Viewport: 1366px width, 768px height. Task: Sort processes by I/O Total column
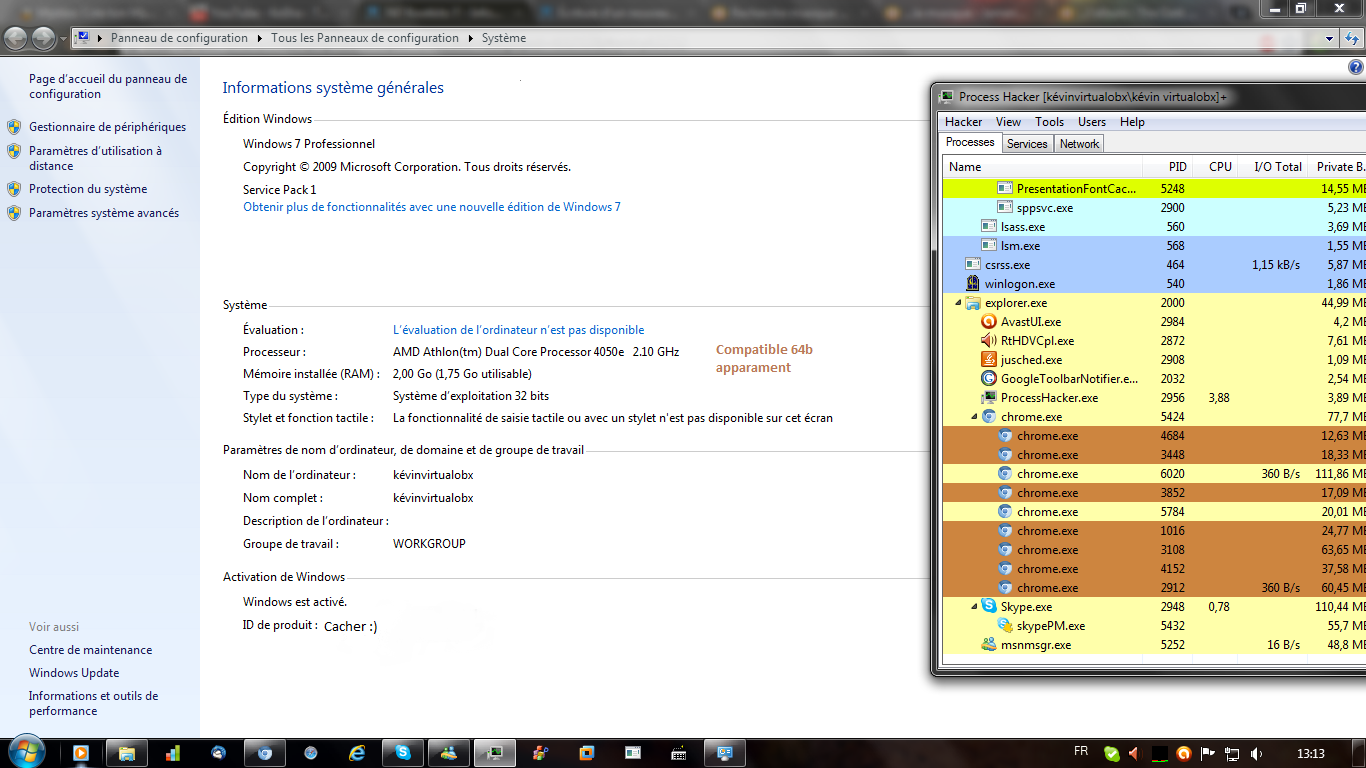tap(1272, 167)
